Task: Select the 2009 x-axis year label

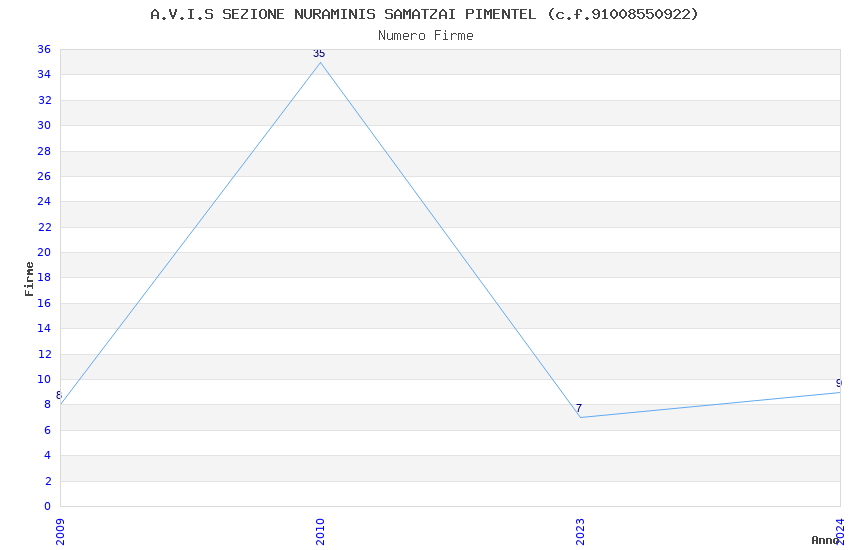Action: tap(60, 532)
